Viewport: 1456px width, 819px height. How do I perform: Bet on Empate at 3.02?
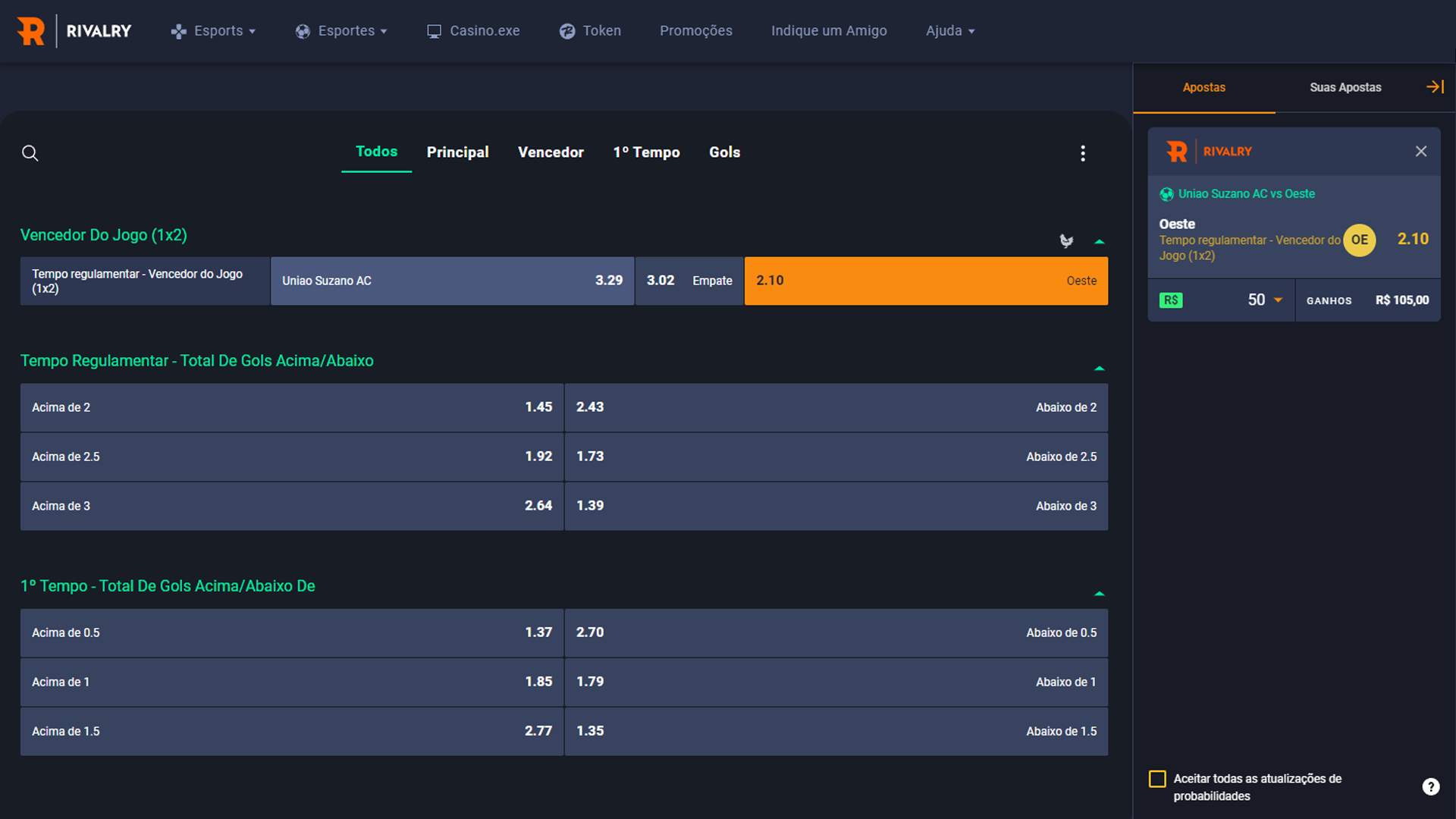tap(689, 281)
